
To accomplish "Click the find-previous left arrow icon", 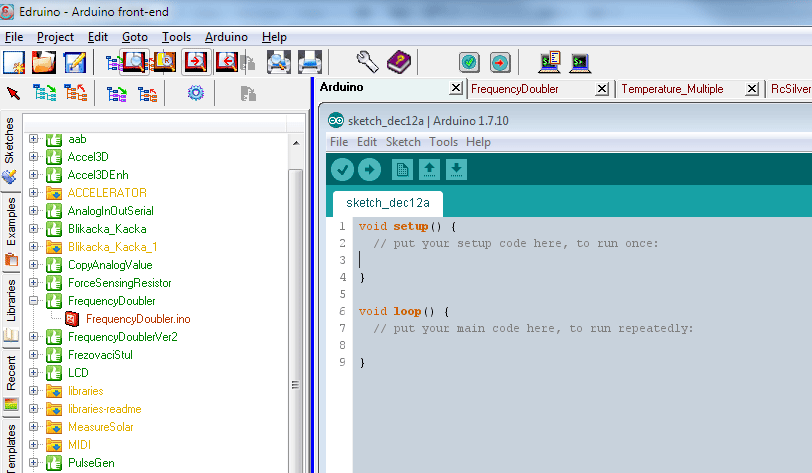I will 227,63.
